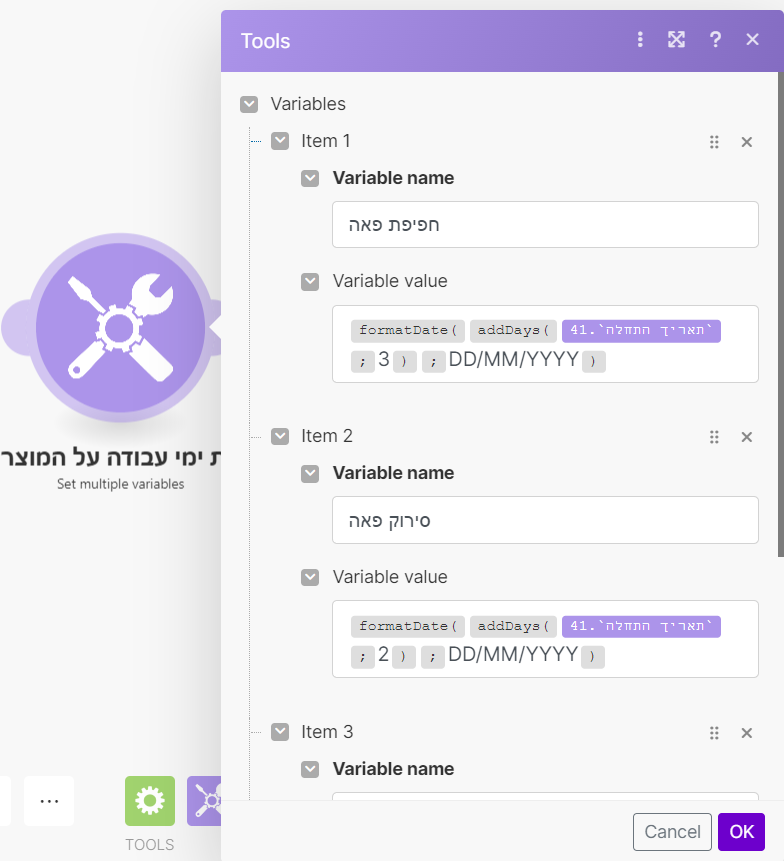Click the green TOOLS icon in bottom toolbar
The width and height of the screenshot is (784, 861).
click(x=149, y=801)
